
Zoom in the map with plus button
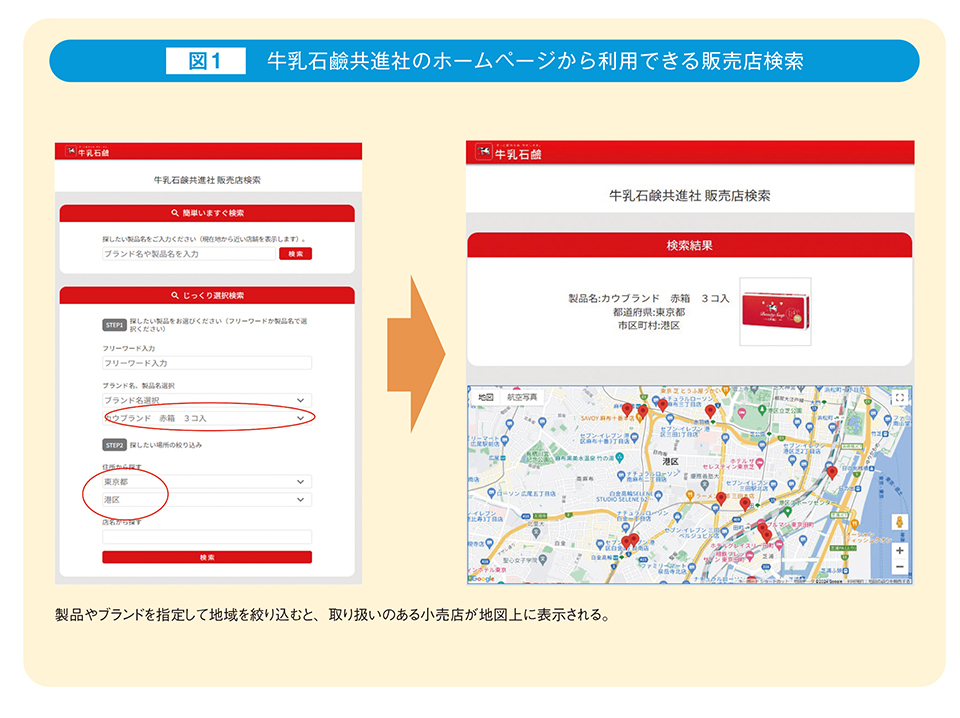(899, 550)
